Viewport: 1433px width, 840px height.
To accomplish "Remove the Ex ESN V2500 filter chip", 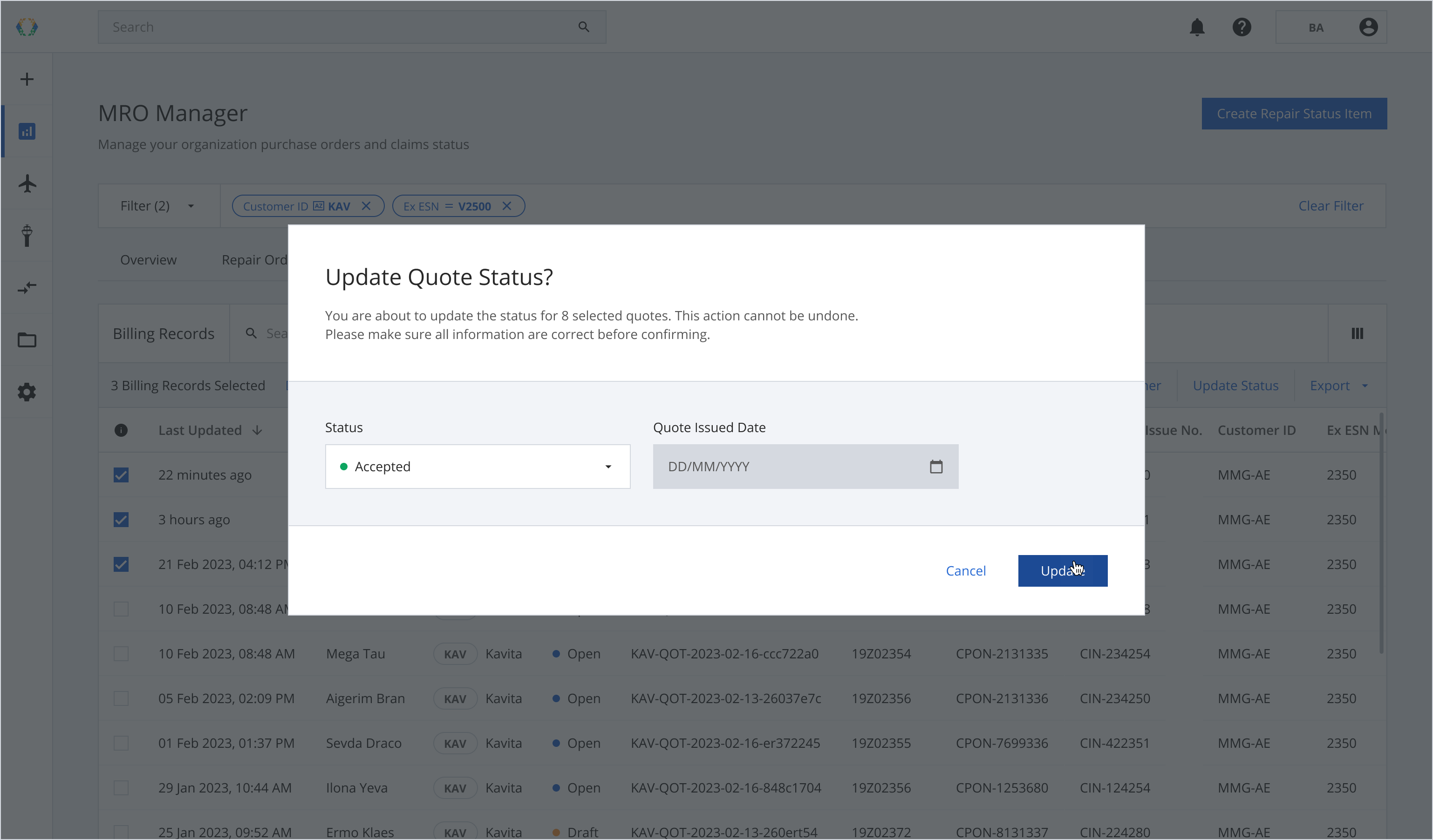I will coord(506,206).
